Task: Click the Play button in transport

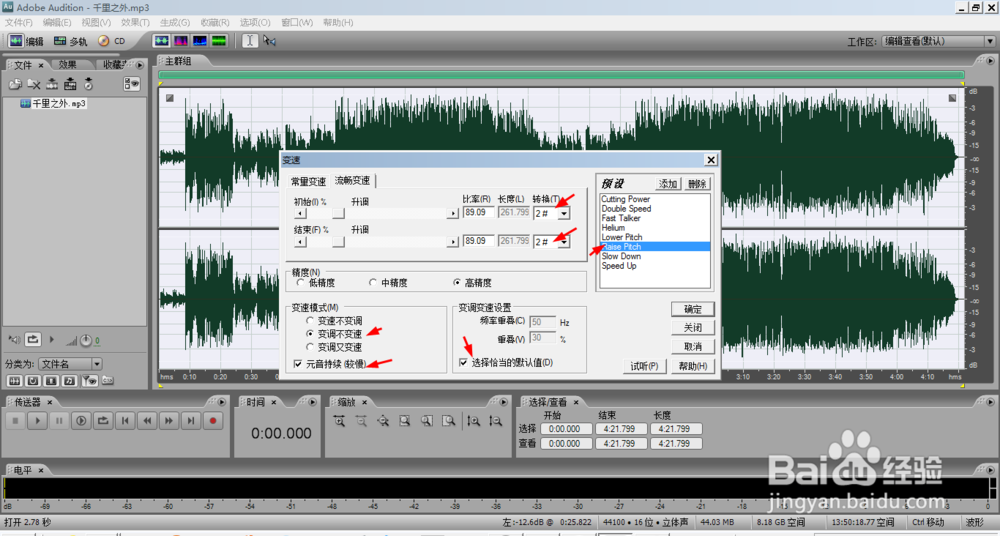Action: pos(38,421)
